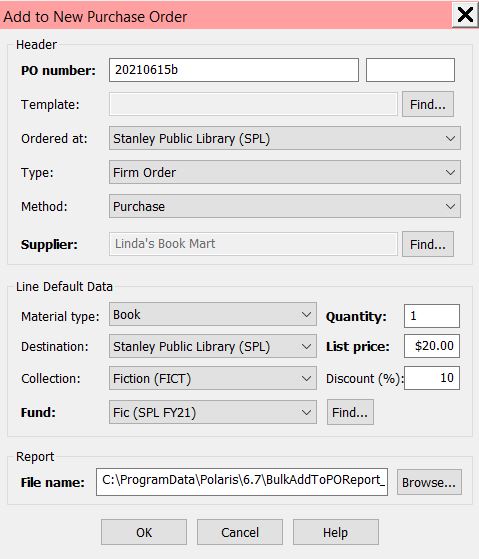The width and height of the screenshot is (479, 559).
Task: Click the Supplier field showing Linda's Book Mart
Action: [253, 244]
